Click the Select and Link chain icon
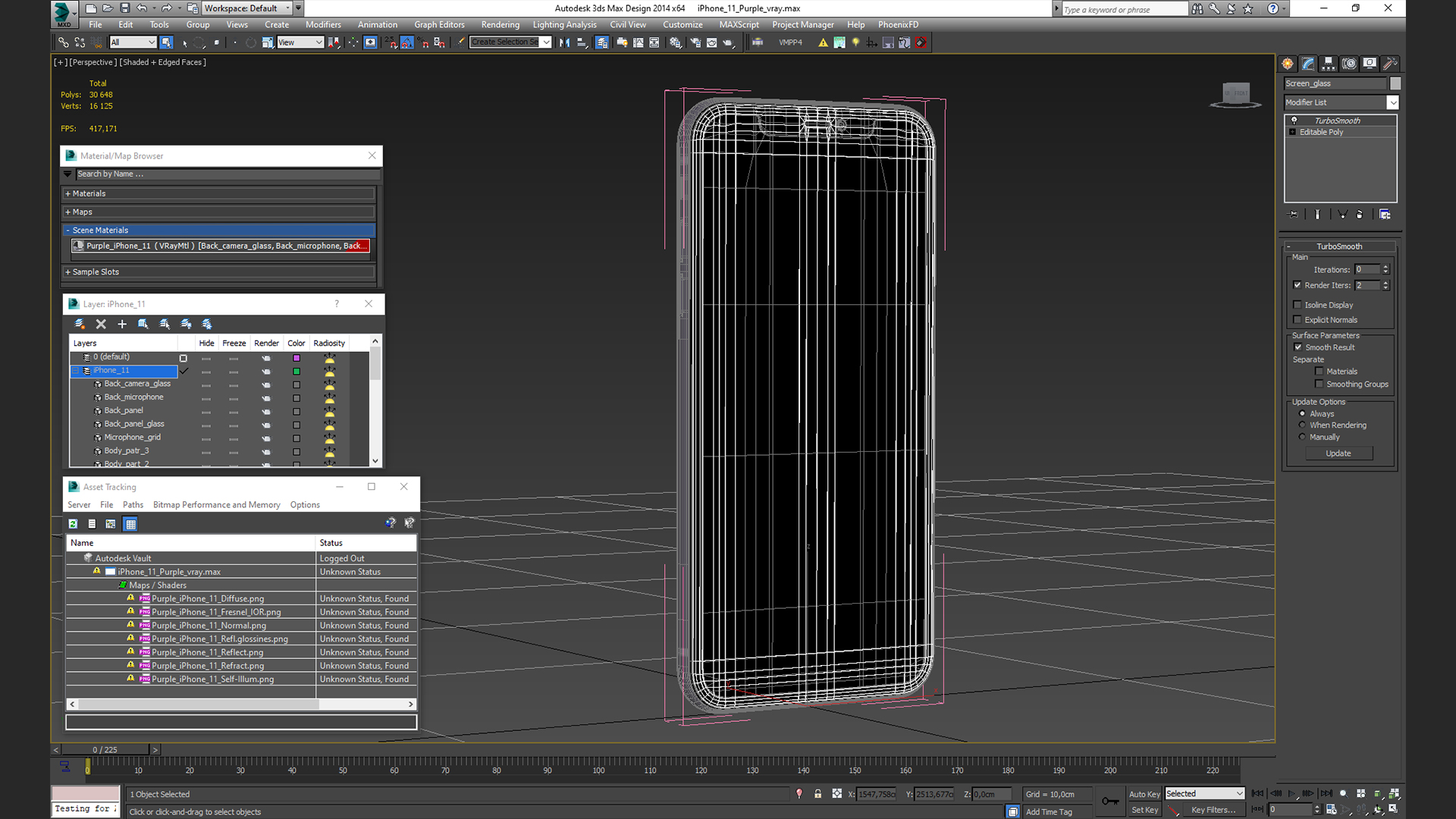The image size is (1456, 819). point(64,42)
